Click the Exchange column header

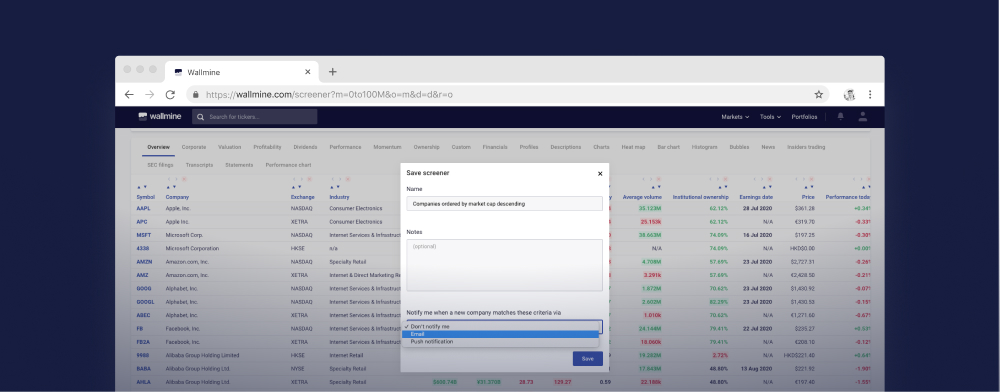(x=303, y=198)
